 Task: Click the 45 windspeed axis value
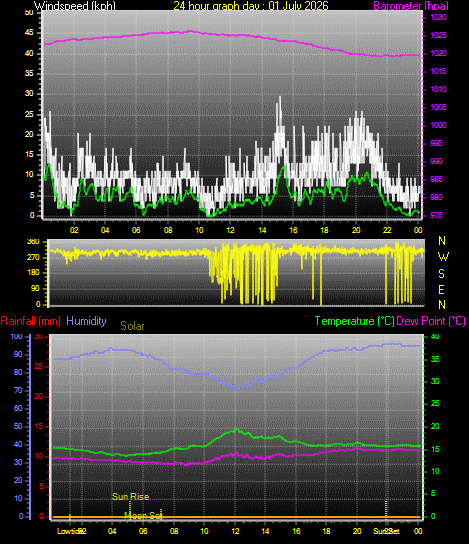29,33
